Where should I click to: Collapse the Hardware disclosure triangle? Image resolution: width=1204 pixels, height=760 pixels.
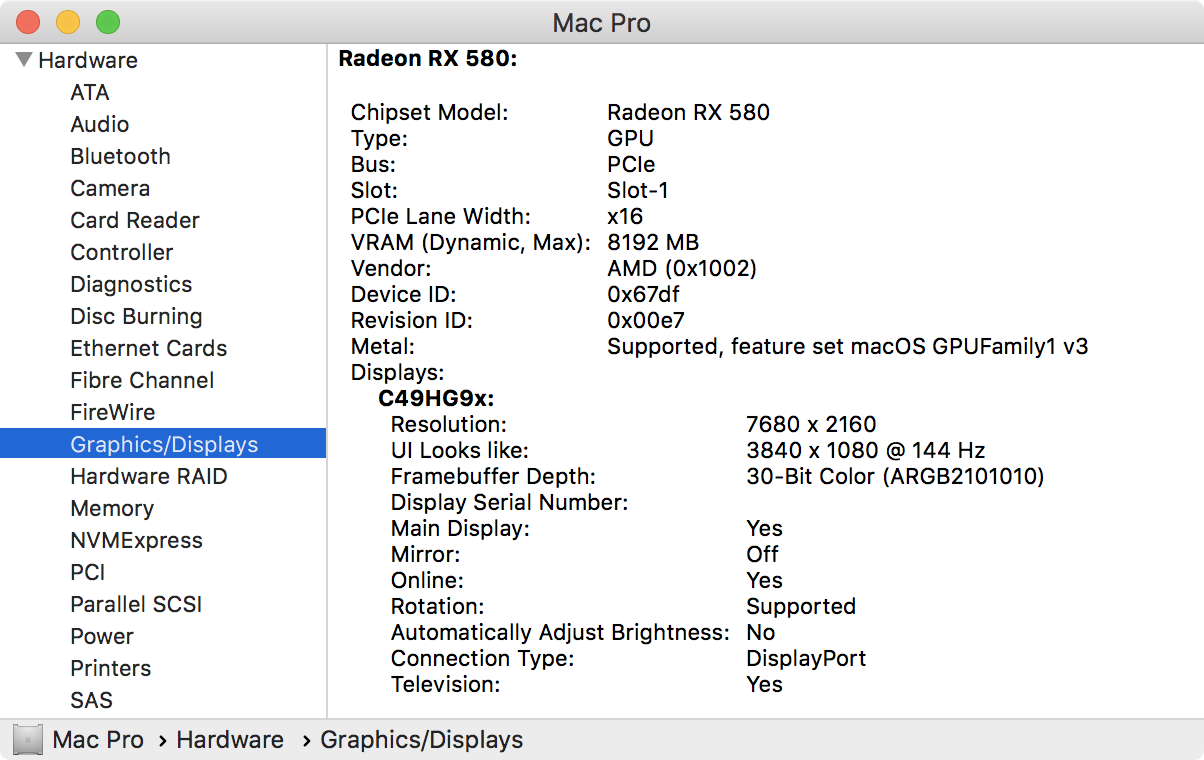25,60
